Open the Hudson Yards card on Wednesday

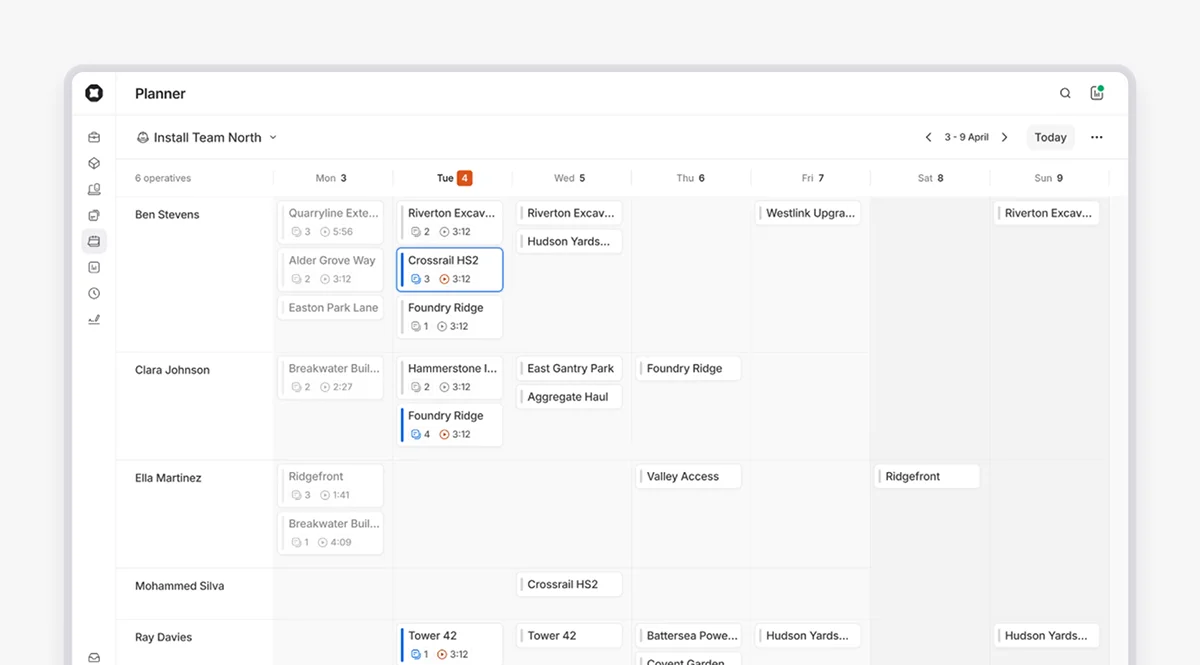[x=570, y=241]
